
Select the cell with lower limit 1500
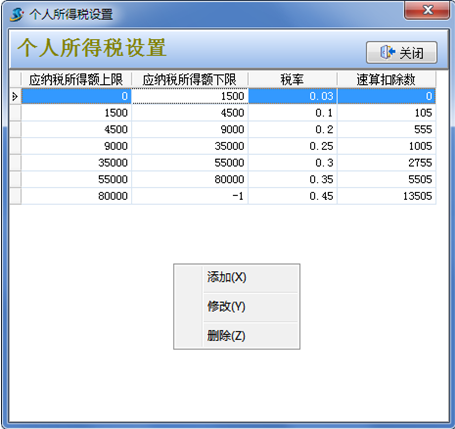point(190,96)
